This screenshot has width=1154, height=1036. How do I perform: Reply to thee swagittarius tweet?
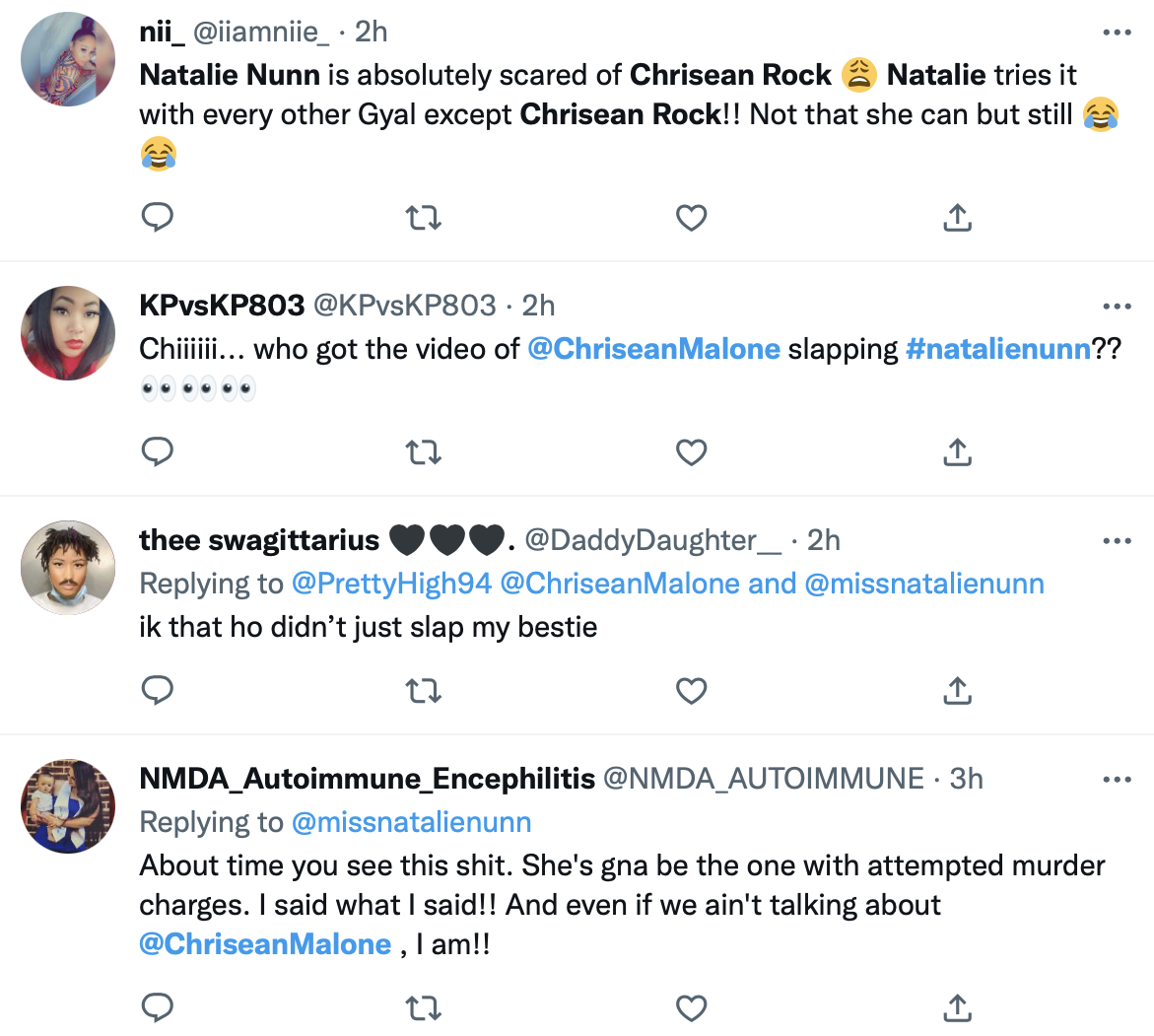pos(158,690)
